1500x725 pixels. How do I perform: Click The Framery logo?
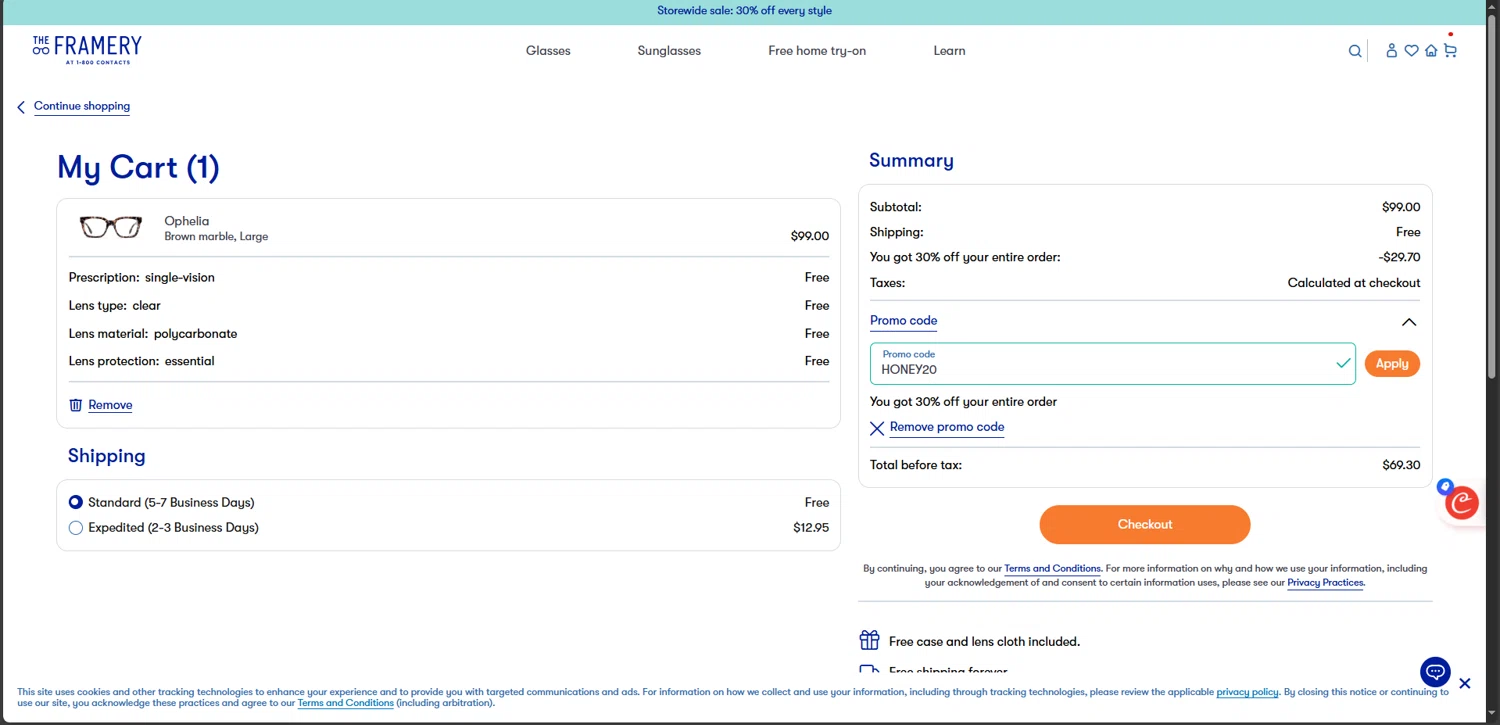coord(87,50)
